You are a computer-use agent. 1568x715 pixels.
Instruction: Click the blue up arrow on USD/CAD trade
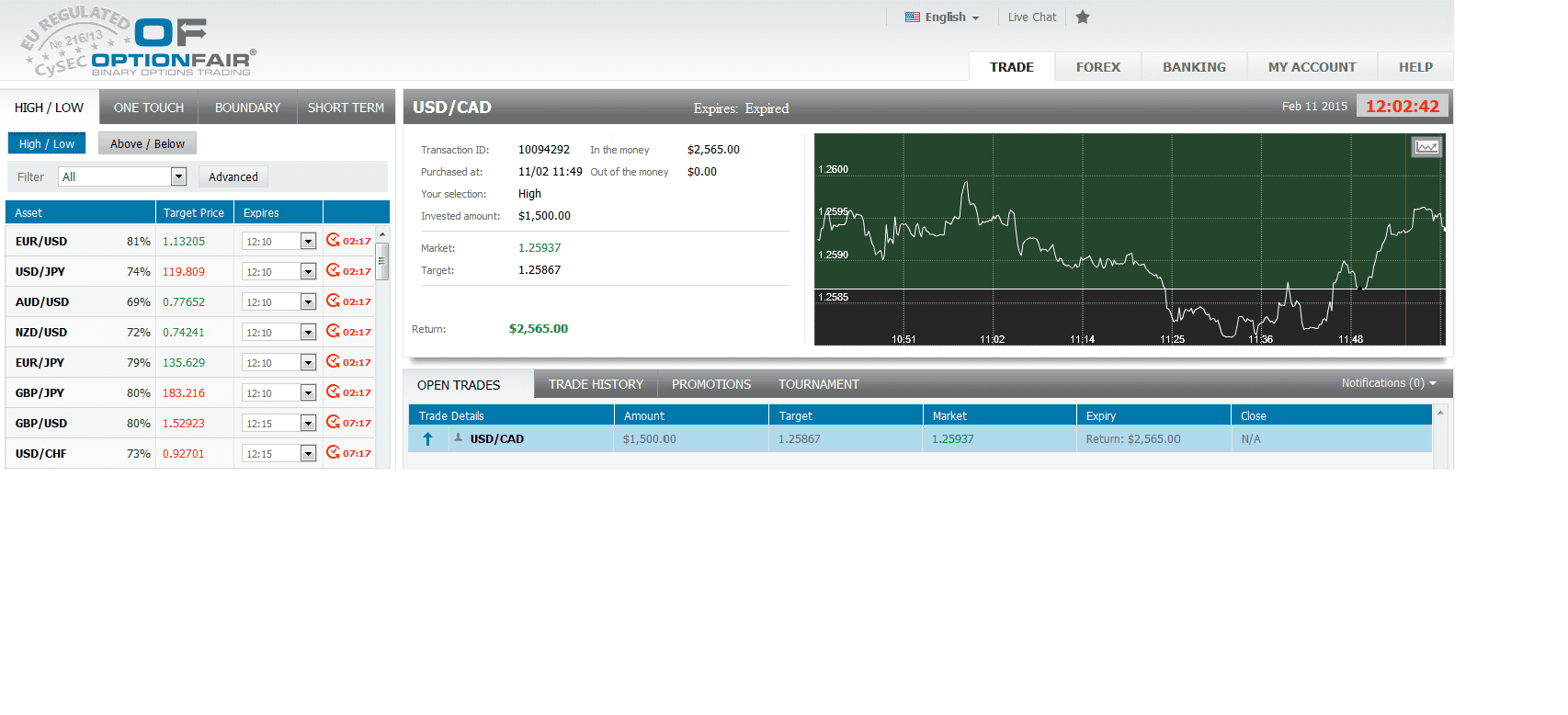click(x=427, y=439)
